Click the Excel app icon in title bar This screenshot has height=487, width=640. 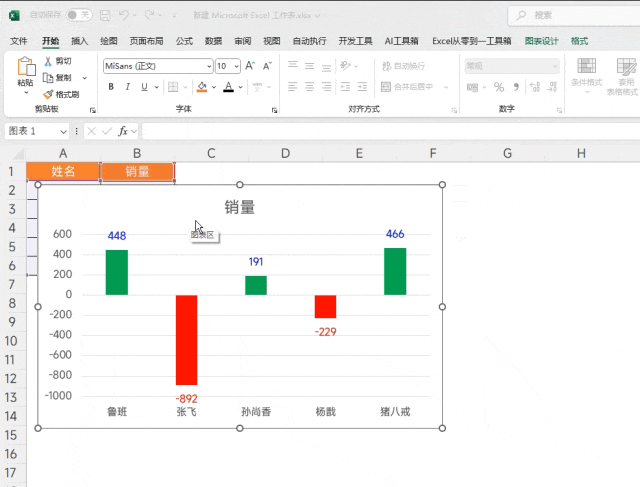pyautogui.click(x=14, y=16)
